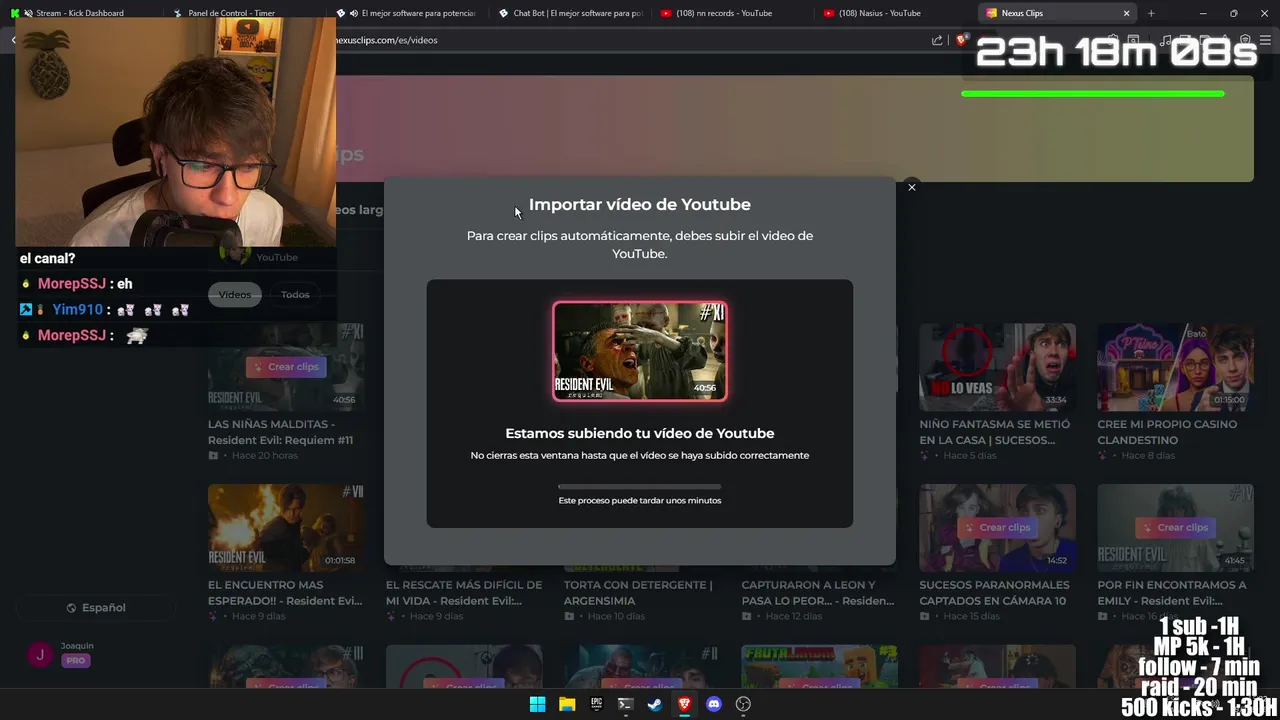1280x720 pixels.
Task: Open CAPTURARON A LEON Y PASA LO PEOR title
Action: [818, 593]
